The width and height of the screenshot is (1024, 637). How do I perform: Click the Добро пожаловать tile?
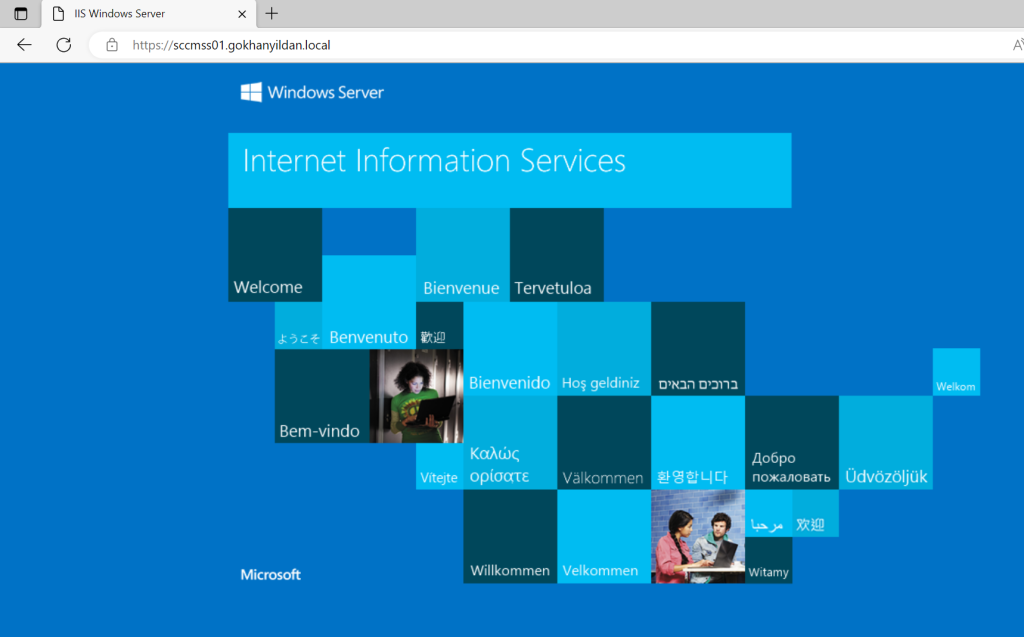(x=792, y=443)
